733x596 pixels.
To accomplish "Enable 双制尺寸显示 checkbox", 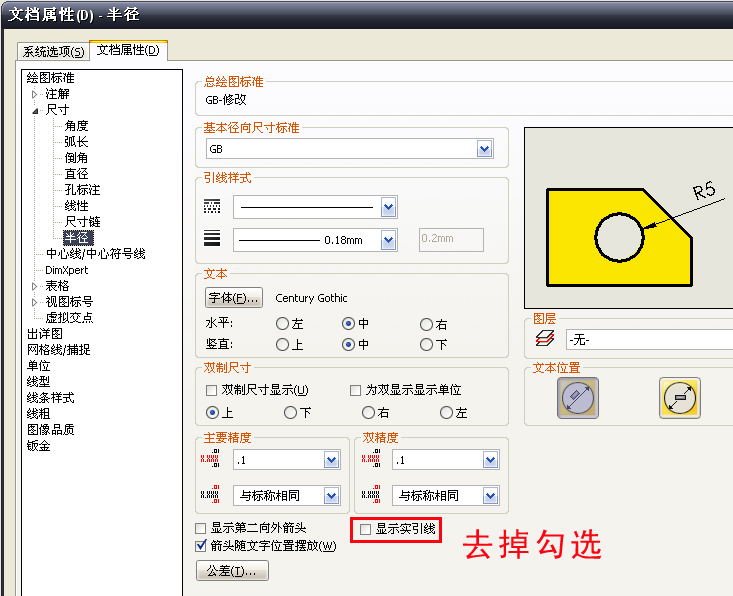I will 211,390.
